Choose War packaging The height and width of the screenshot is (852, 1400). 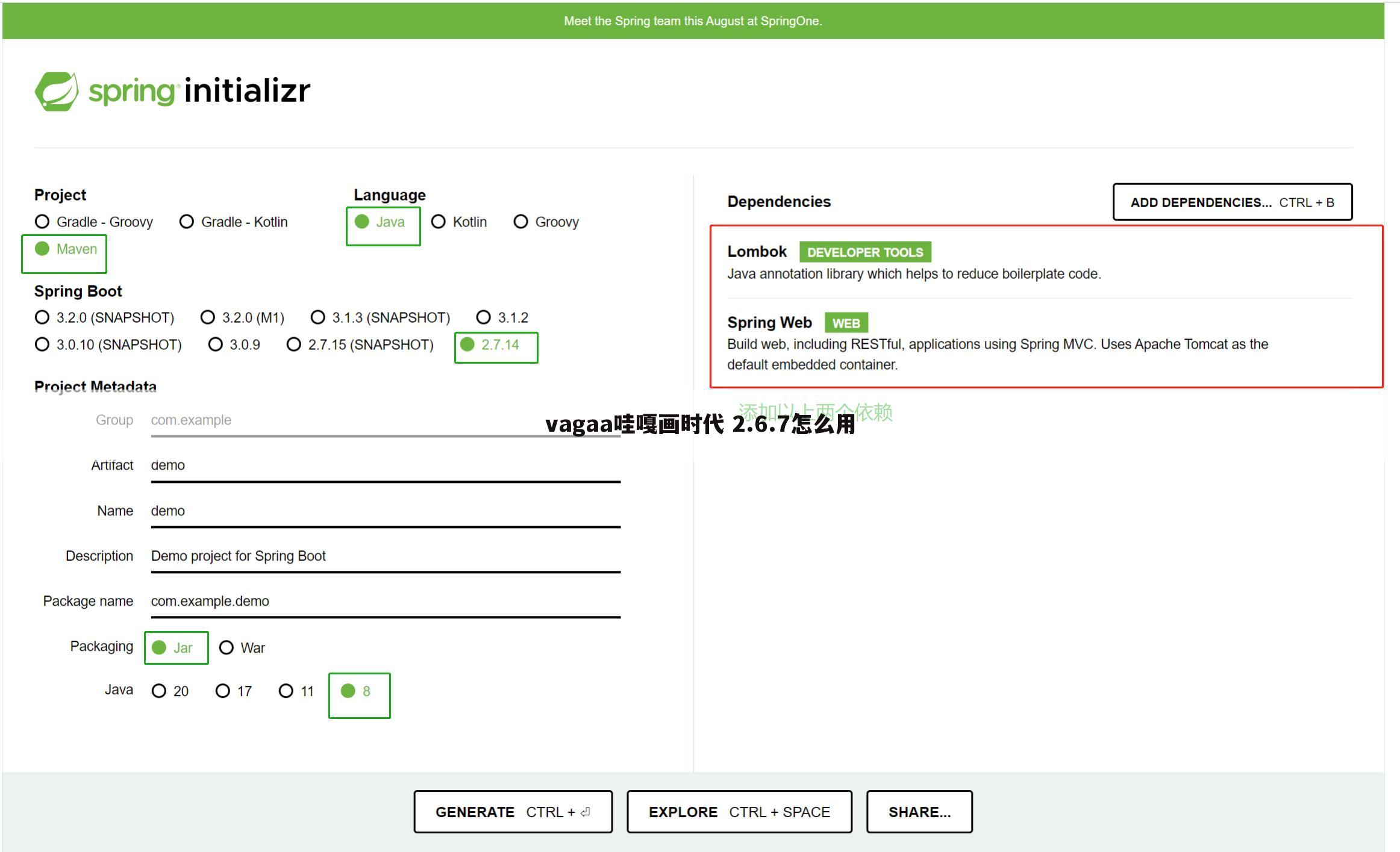point(242,648)
